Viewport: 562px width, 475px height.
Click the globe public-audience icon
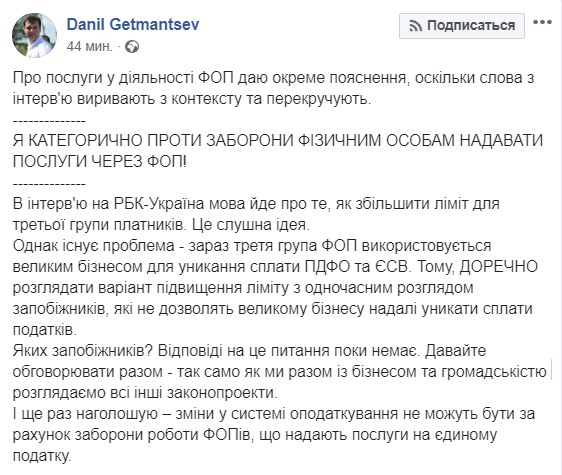[132, 47]
